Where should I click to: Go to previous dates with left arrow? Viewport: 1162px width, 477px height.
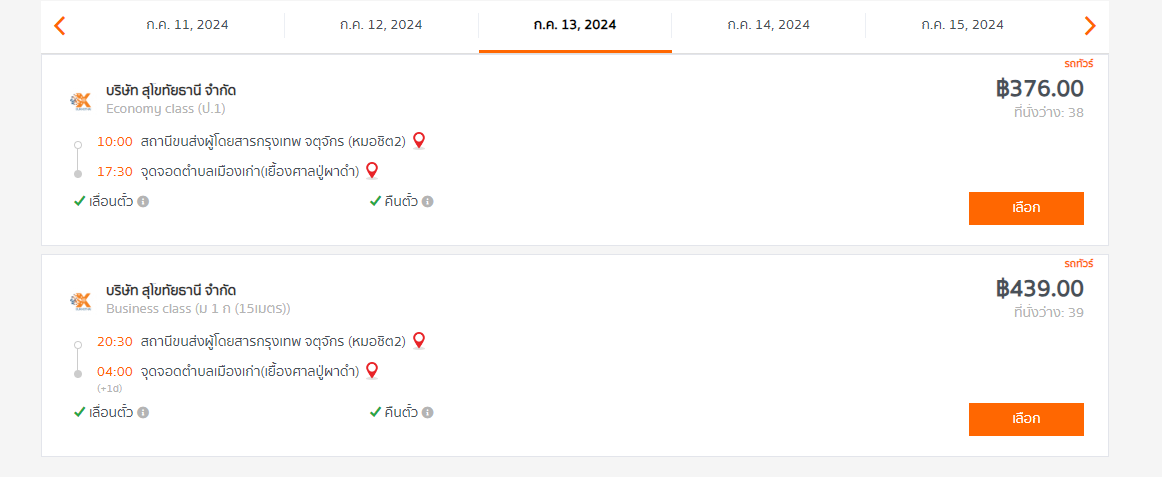pyautogui.click(x=60, y=26)
